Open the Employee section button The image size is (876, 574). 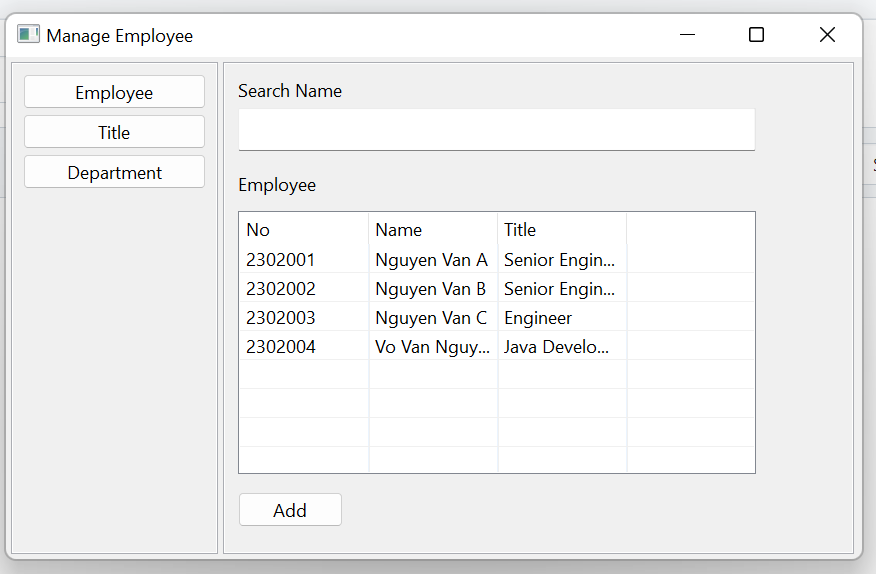coord(115,92)
